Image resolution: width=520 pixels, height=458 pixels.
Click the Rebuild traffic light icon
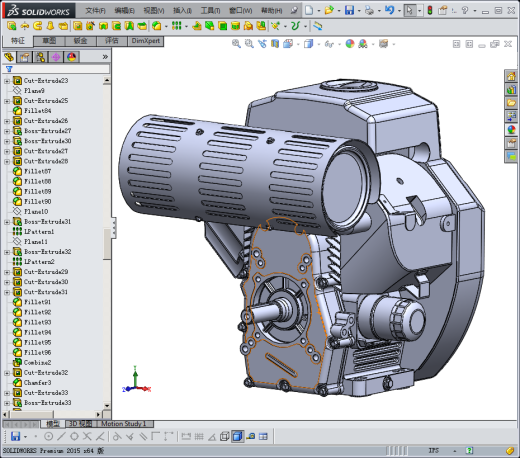(430, 10)
